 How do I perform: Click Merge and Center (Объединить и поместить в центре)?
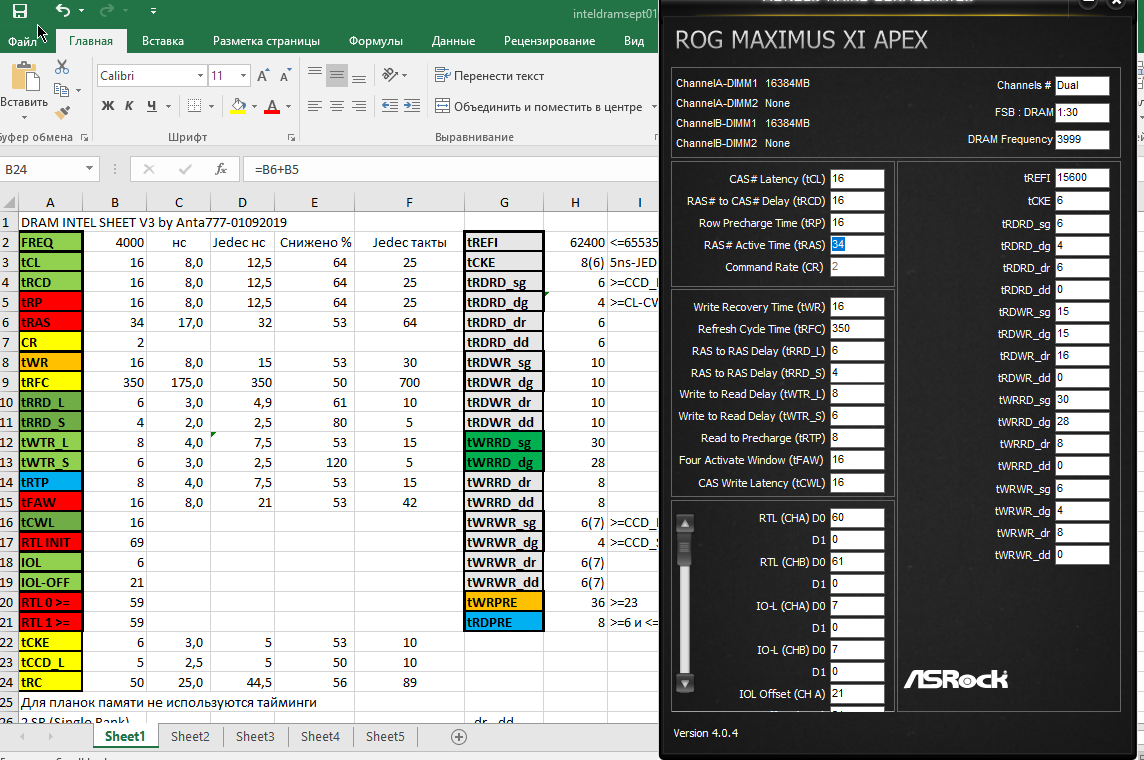539,106
